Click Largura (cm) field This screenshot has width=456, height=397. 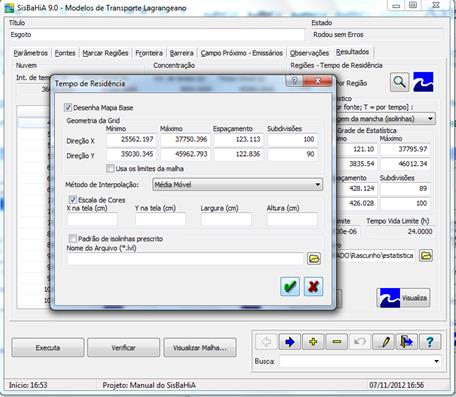coord(226,219)
